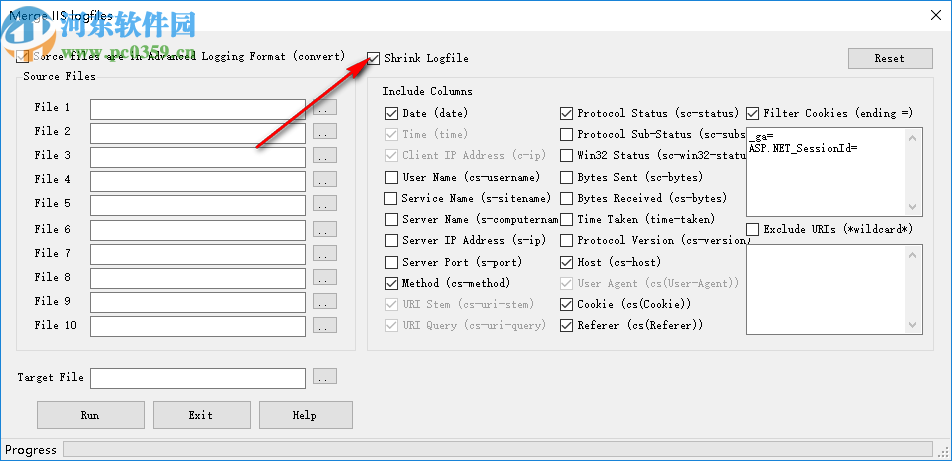The height and width of the screenshot is (461, 952).
Task: Browse for File 8 source
Action: tap(325, 277)
